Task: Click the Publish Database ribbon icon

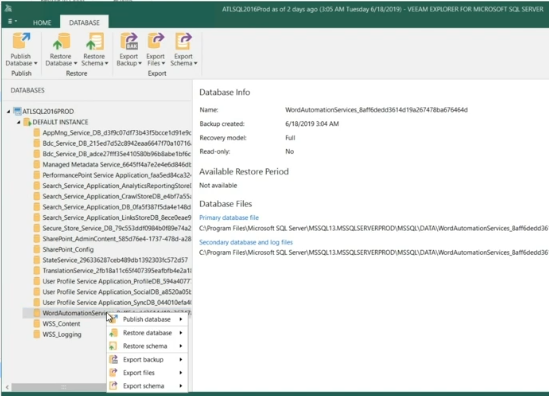Action: tap(21, 41)
